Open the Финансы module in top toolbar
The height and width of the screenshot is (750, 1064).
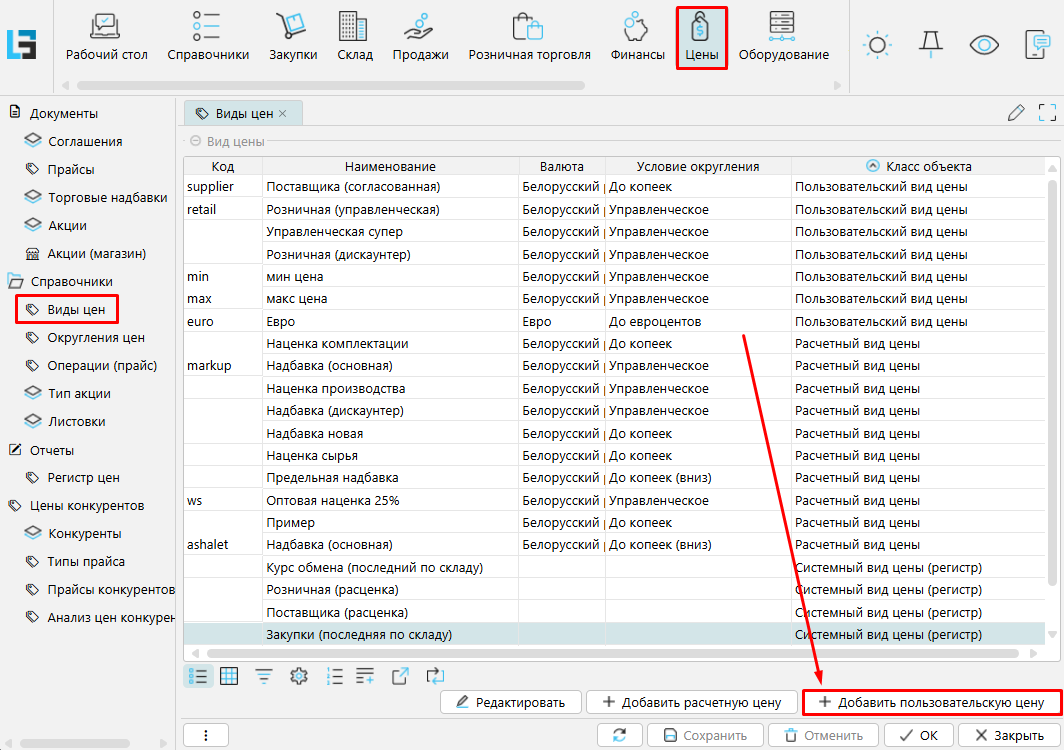point(637,36)
